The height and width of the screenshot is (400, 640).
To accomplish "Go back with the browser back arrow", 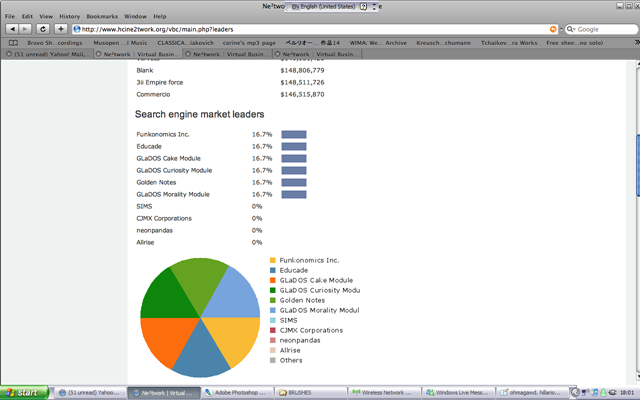I will coord(12,29).
